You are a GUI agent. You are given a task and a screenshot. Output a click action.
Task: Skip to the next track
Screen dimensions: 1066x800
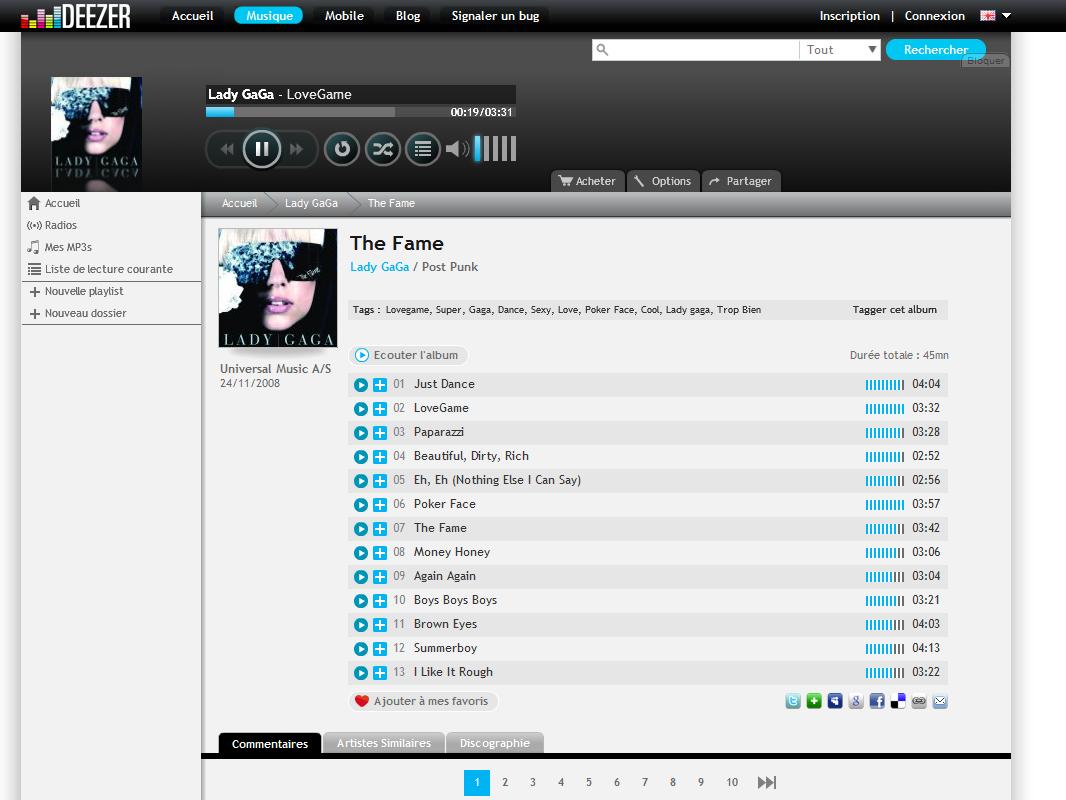pos(296,149)
